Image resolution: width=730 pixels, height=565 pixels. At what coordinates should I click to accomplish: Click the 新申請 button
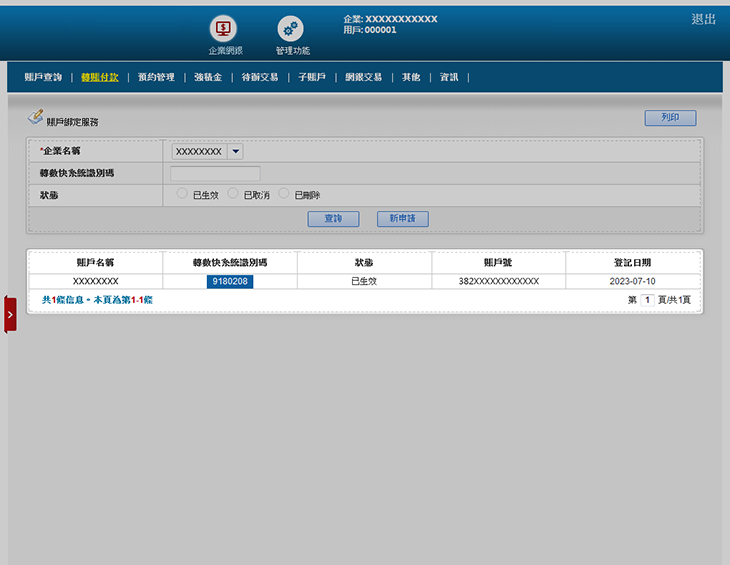click(x=402, y=218)
